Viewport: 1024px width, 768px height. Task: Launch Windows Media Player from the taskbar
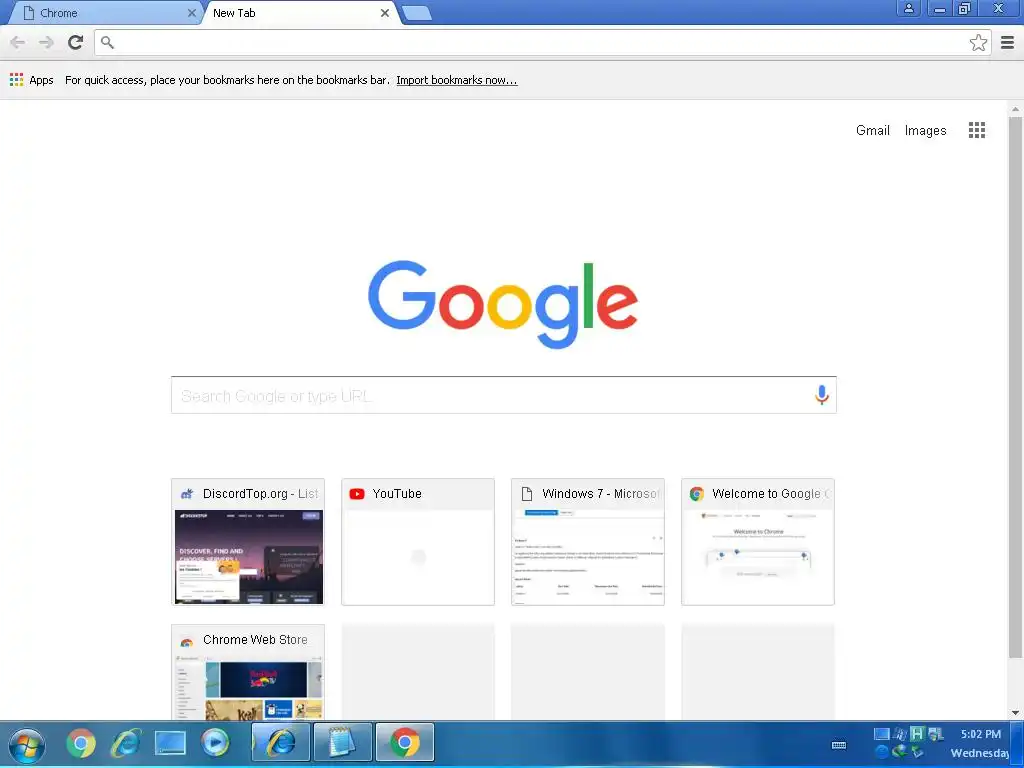(215, 743)
